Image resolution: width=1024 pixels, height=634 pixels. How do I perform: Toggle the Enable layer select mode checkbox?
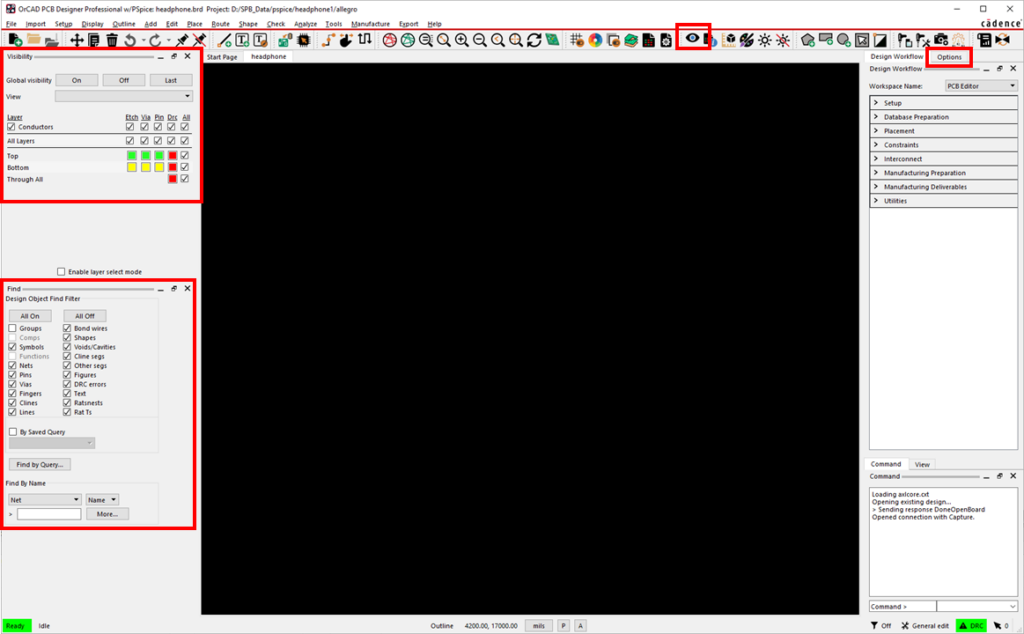(x=62, y=271)
